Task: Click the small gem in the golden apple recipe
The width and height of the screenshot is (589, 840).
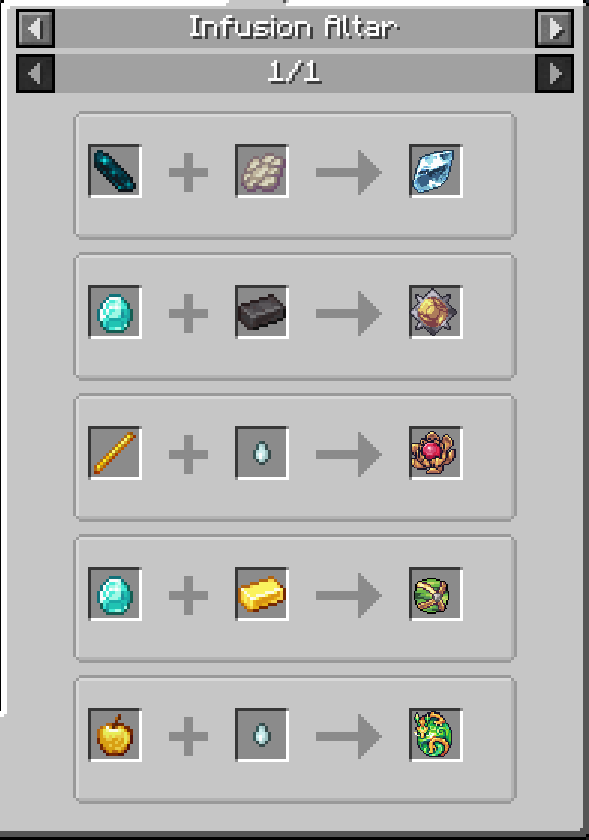Action: coord(262,734)
